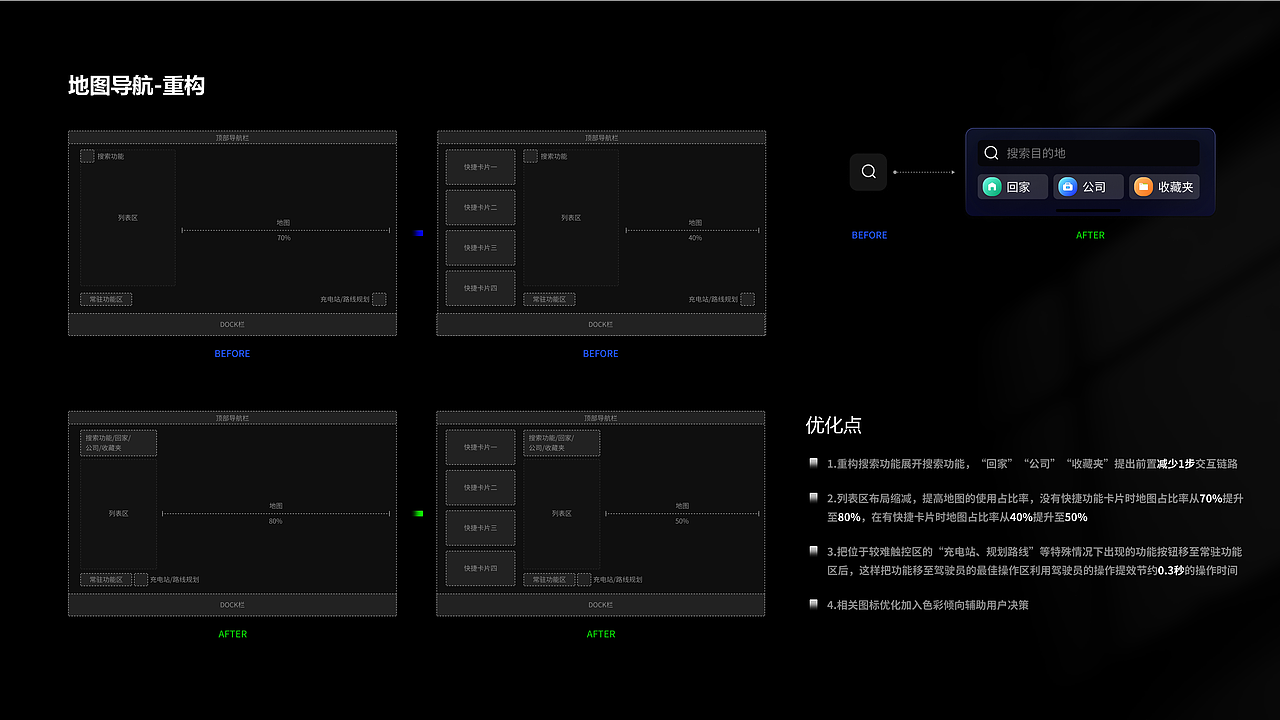Click bullet text starting 2.列表区布局缩减
1280x720 pixels.
click(x=1035, y=507)
